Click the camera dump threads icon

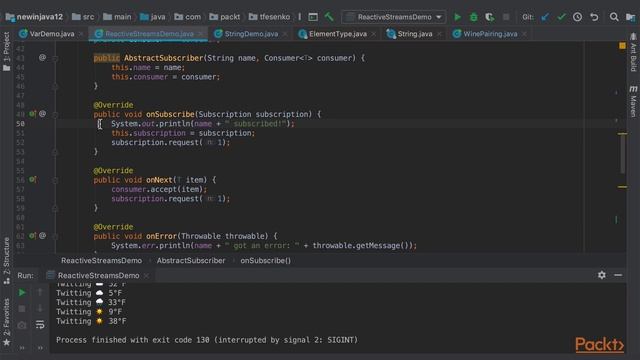tap(22, 325)
